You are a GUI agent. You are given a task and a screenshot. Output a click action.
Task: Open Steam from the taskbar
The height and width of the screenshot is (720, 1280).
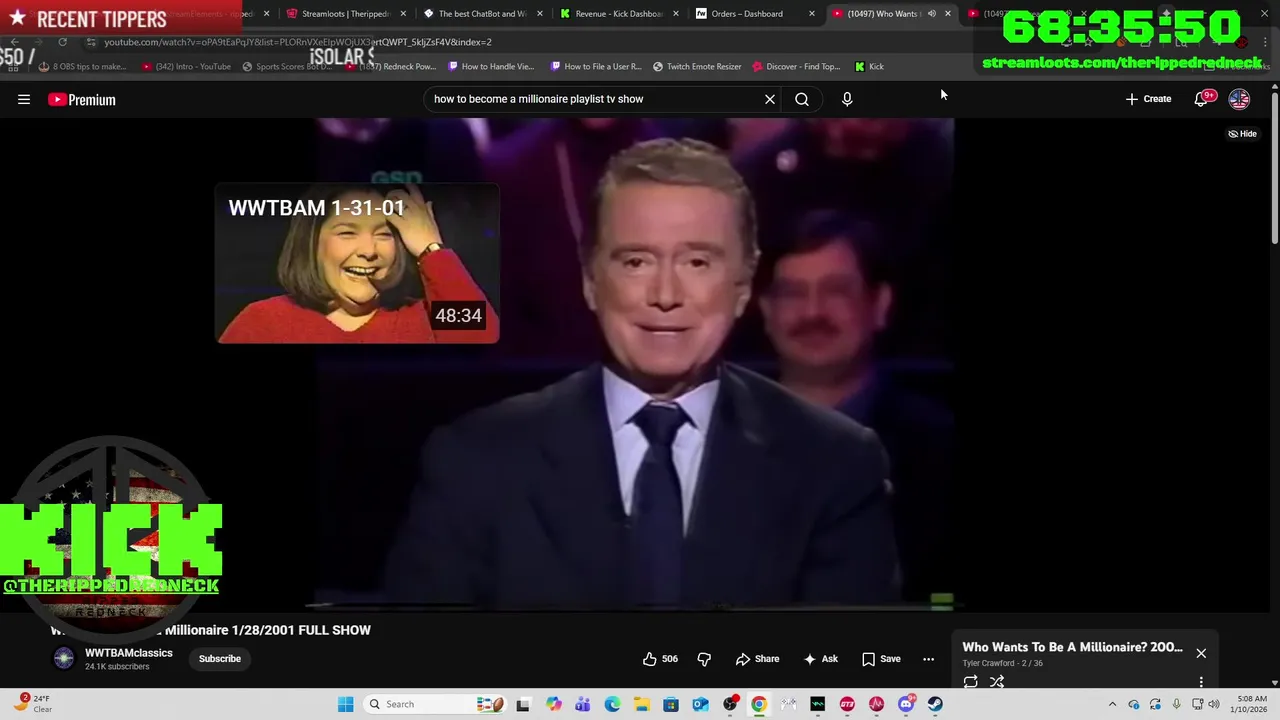pos(935,704)
